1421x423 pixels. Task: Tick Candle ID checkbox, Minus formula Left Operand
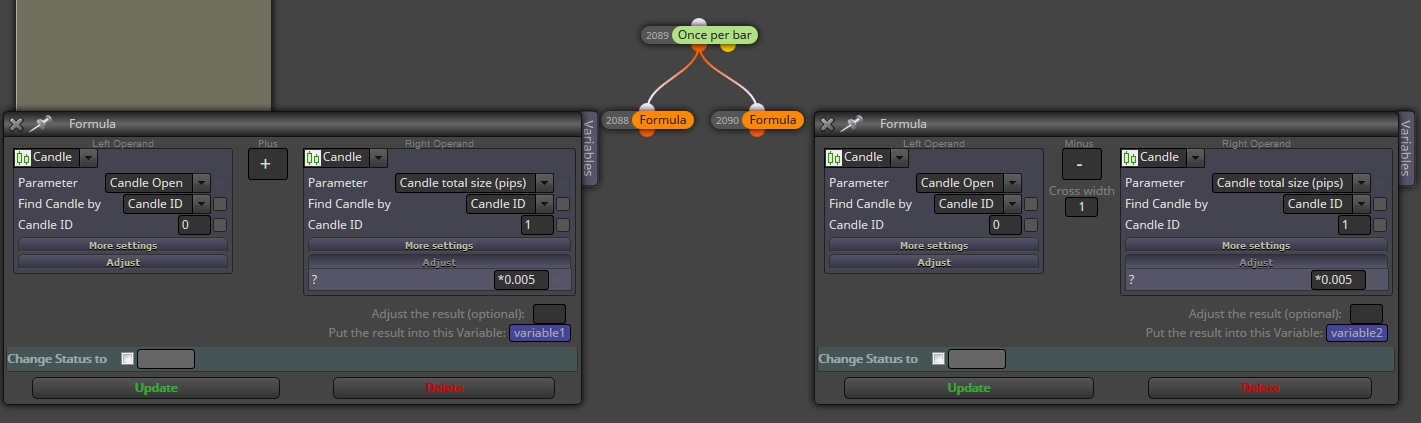pyautogui.click(x=1031, y=225)
